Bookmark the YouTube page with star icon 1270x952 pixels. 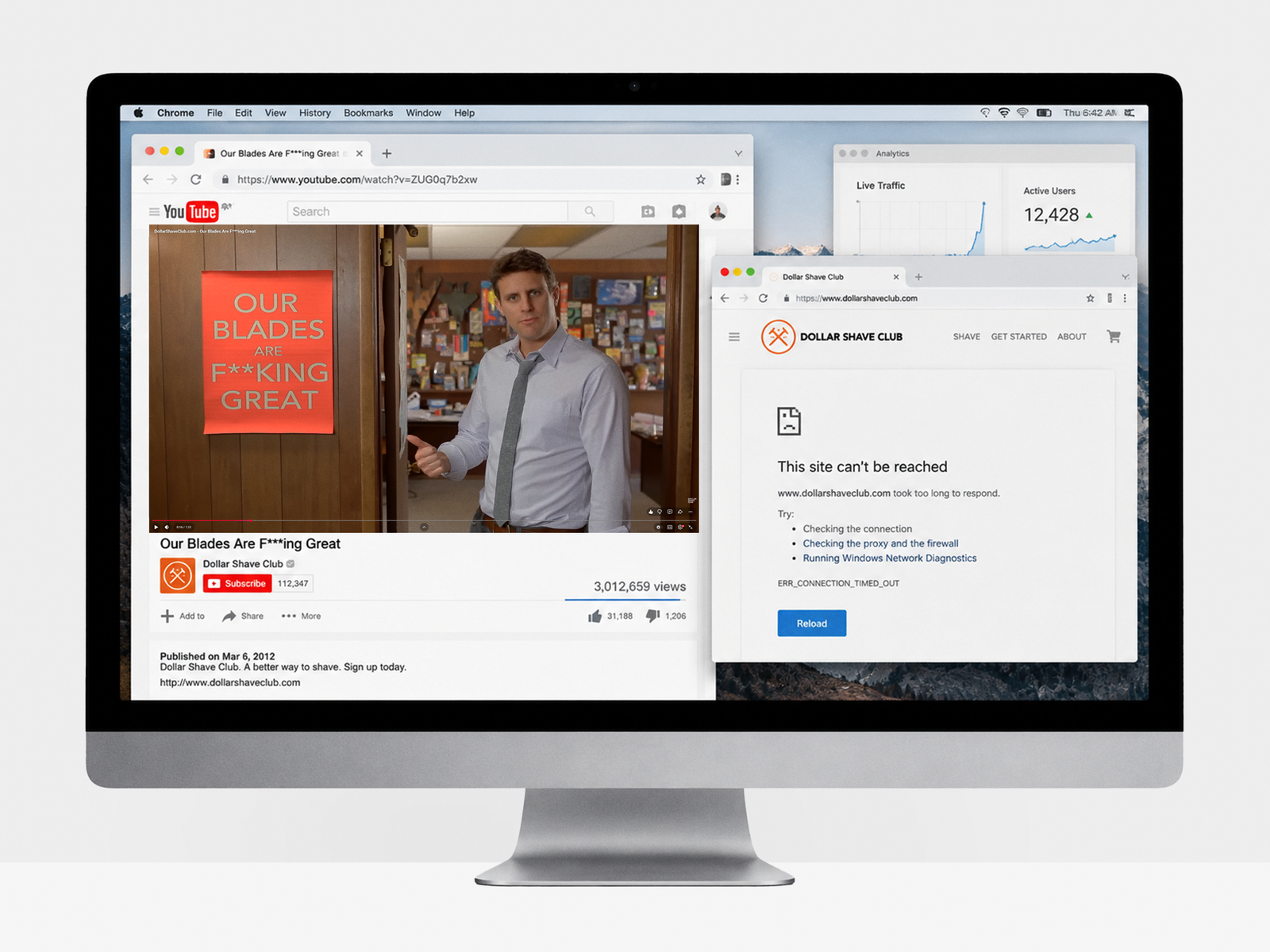coord(700,179)
